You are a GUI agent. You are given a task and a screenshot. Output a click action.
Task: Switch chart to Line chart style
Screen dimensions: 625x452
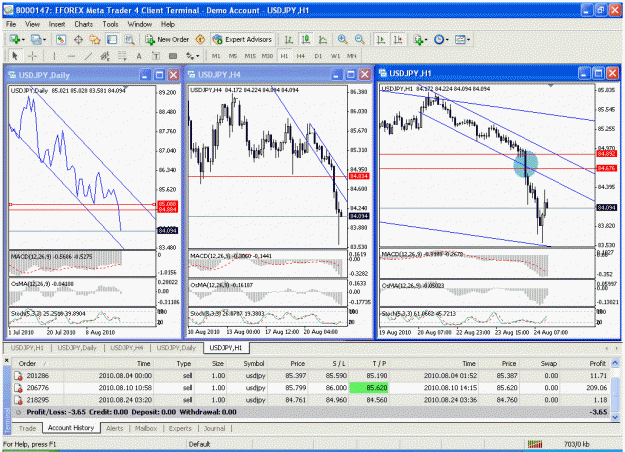click(323, 39)
